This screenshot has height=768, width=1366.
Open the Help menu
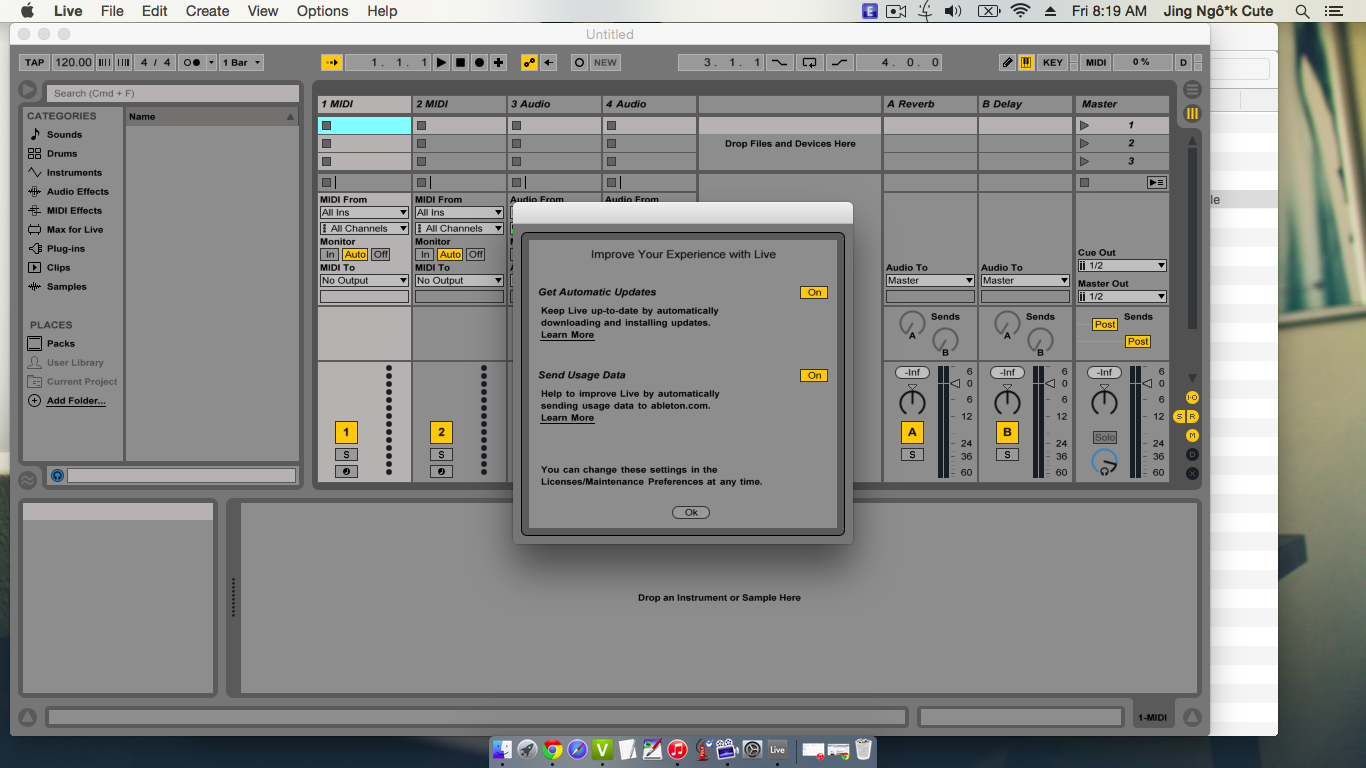(382, 11)
